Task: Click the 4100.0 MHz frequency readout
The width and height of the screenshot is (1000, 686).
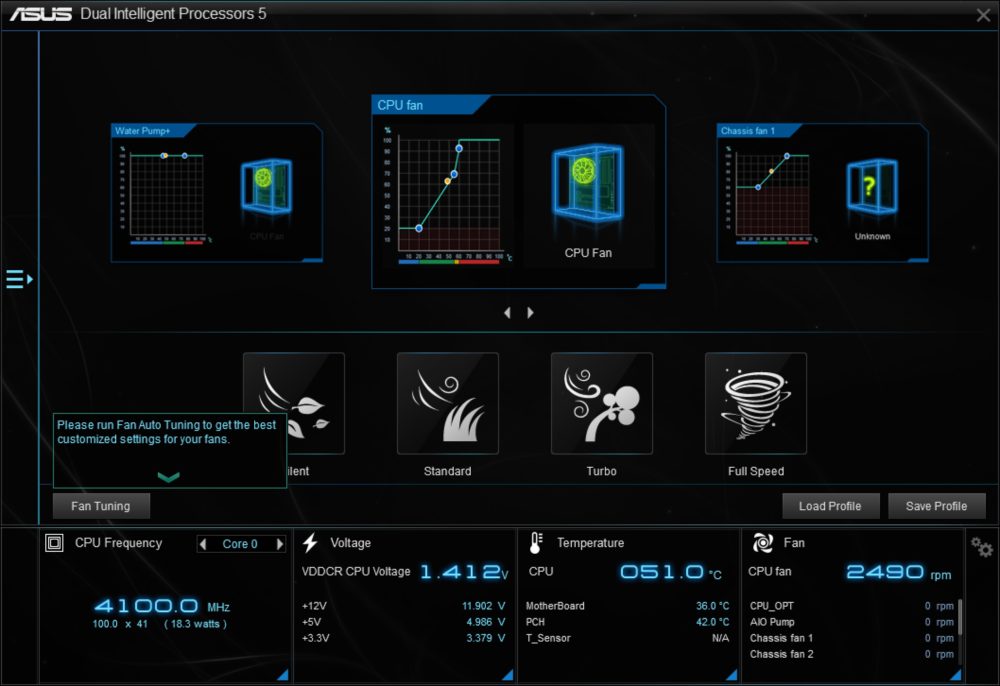Action: tap(163, 606)
